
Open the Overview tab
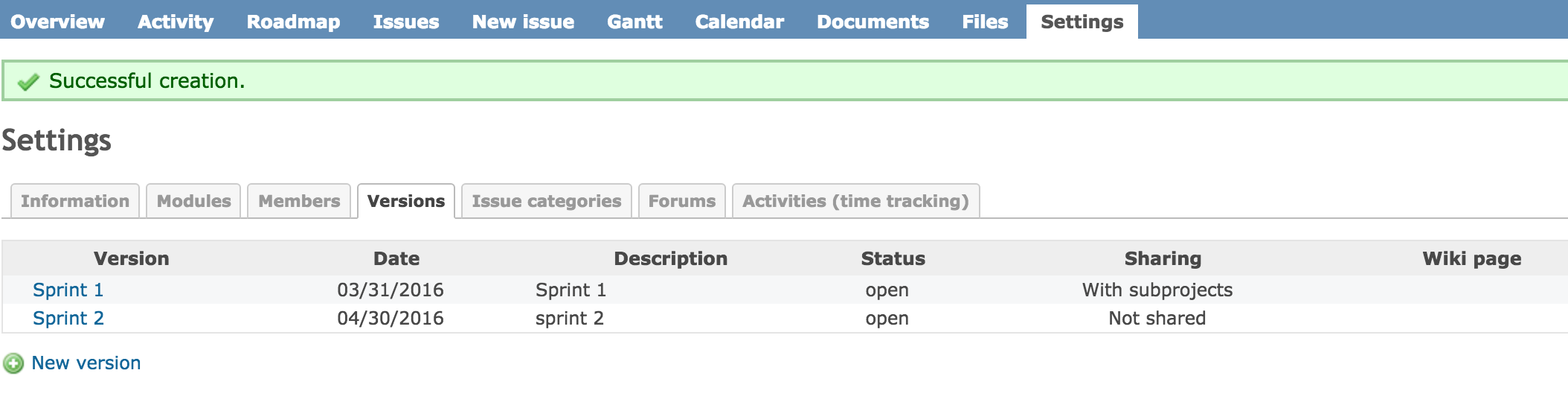[x=57, y=22]
